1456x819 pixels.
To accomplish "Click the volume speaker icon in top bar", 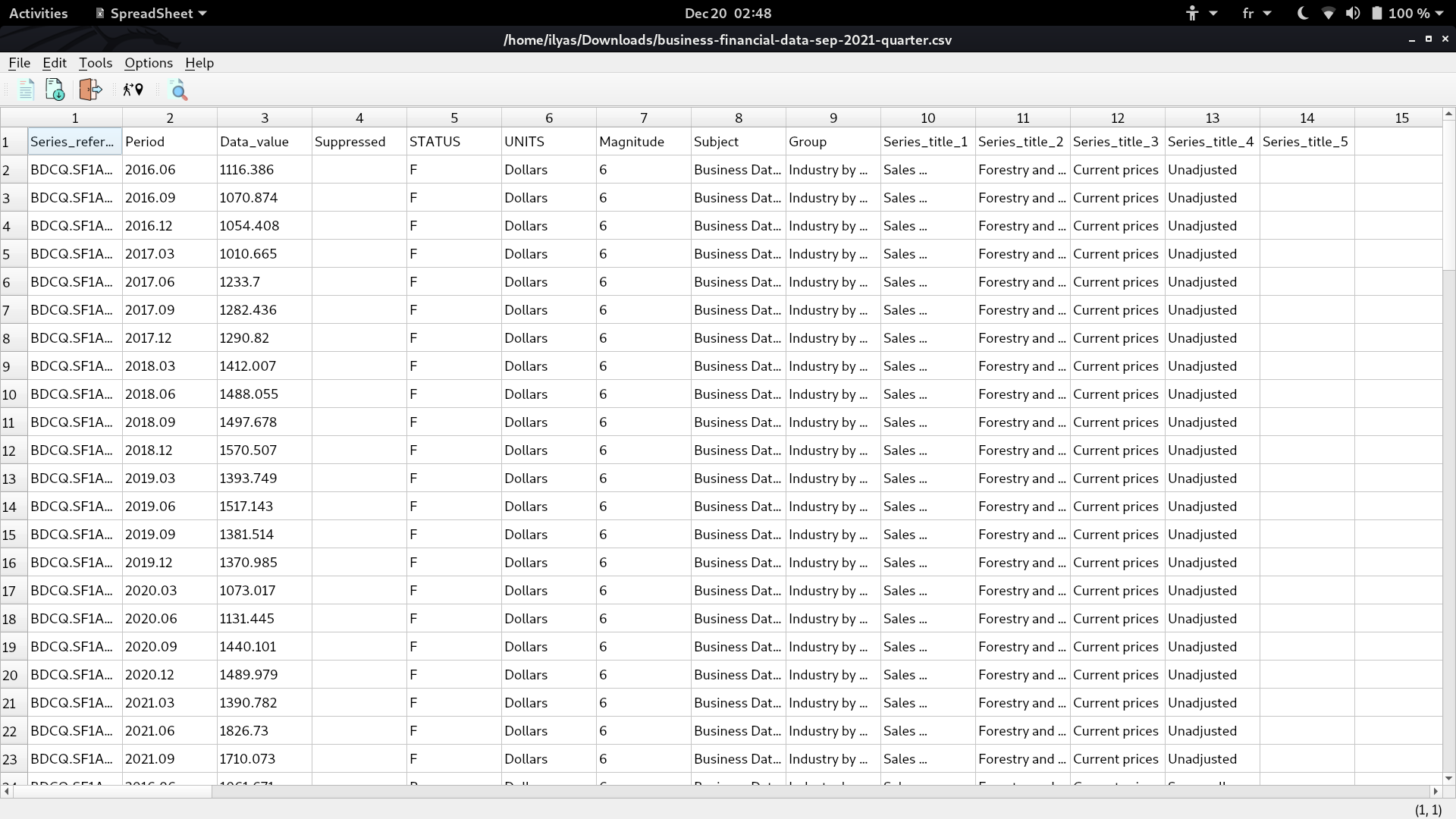I will pyautogui.click(x=1352, y=13).
